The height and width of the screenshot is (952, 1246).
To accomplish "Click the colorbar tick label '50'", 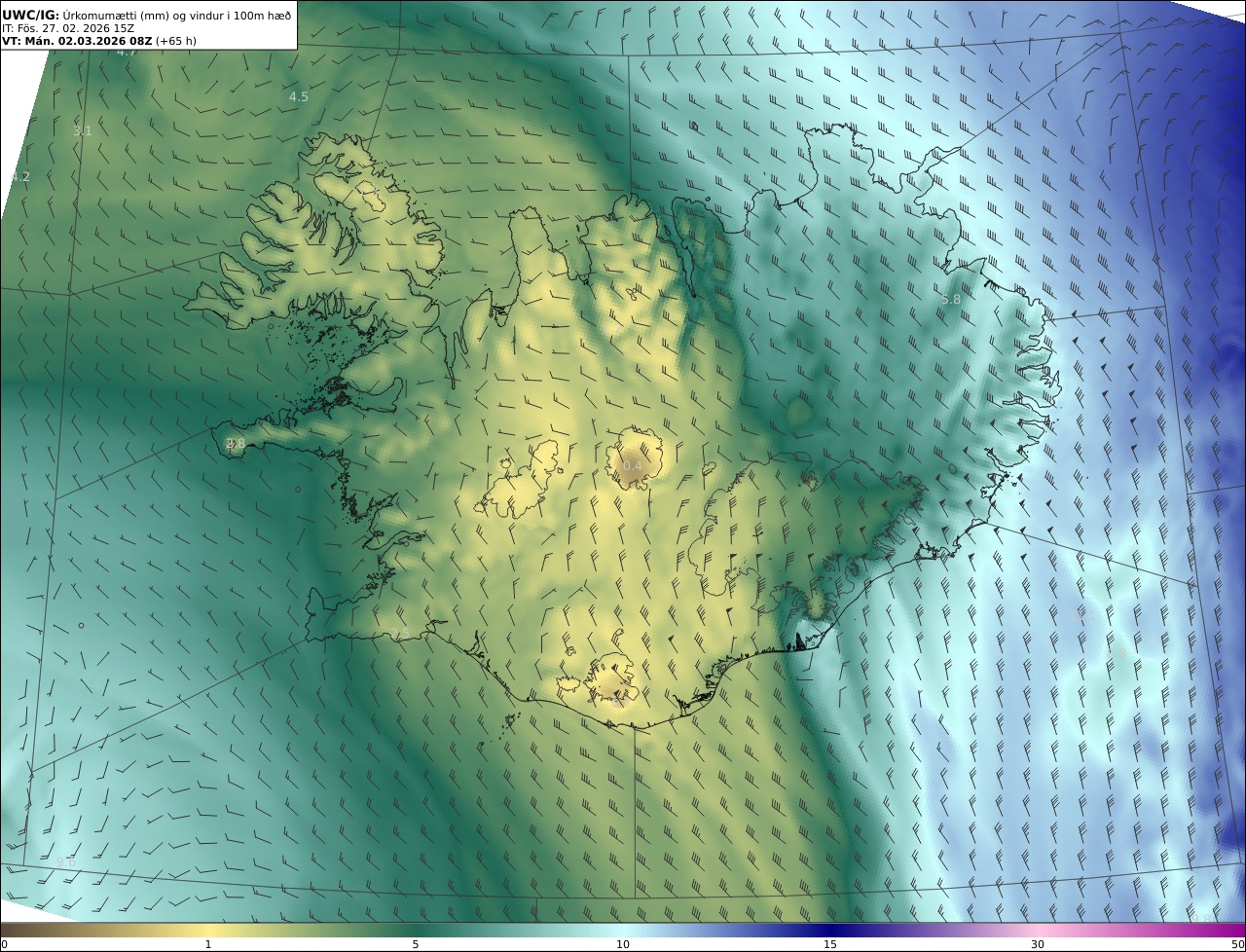I will [x=1237, y=944].
